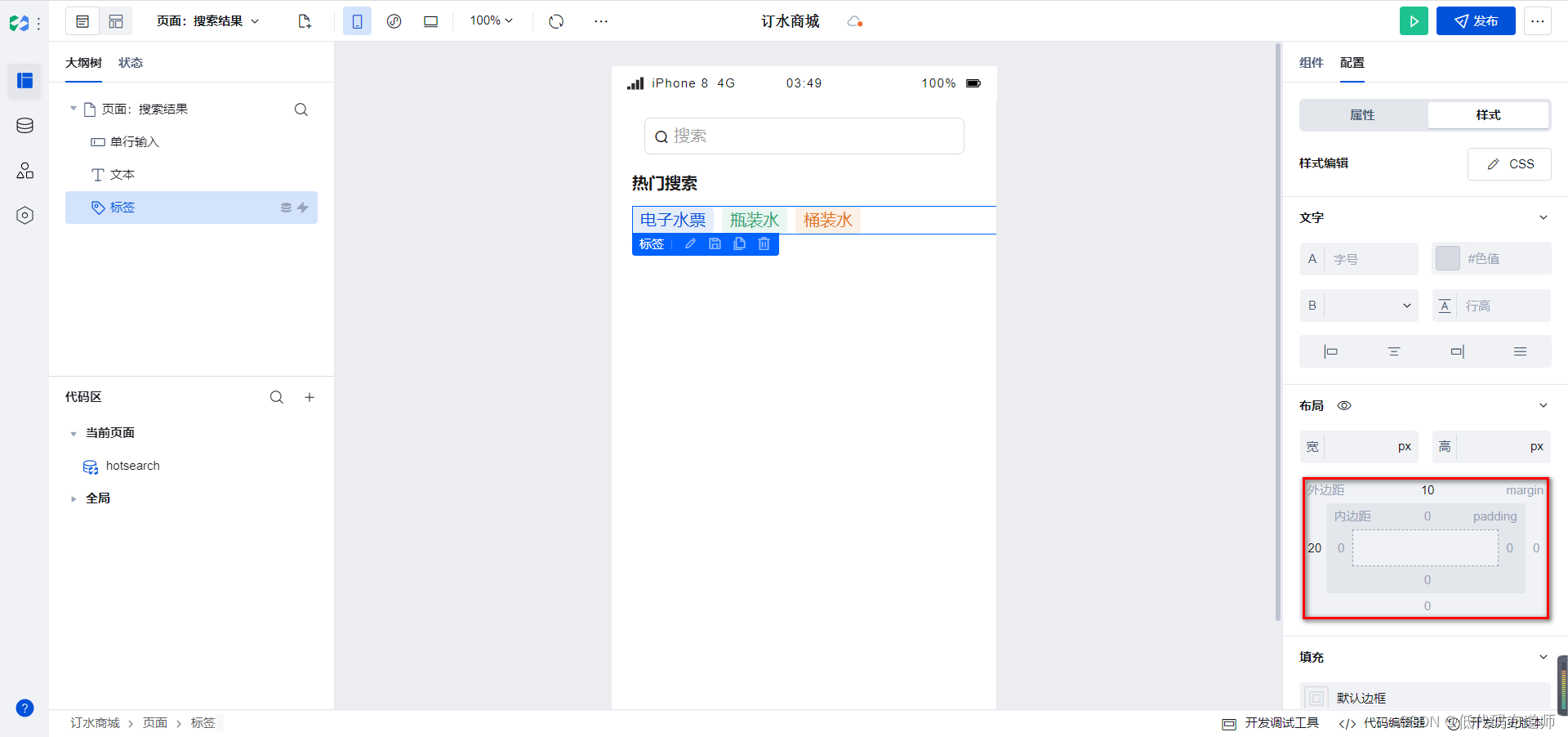1568x737 pixels.
Task: Select the mobile device preview icon
Action: pos(357,21)
